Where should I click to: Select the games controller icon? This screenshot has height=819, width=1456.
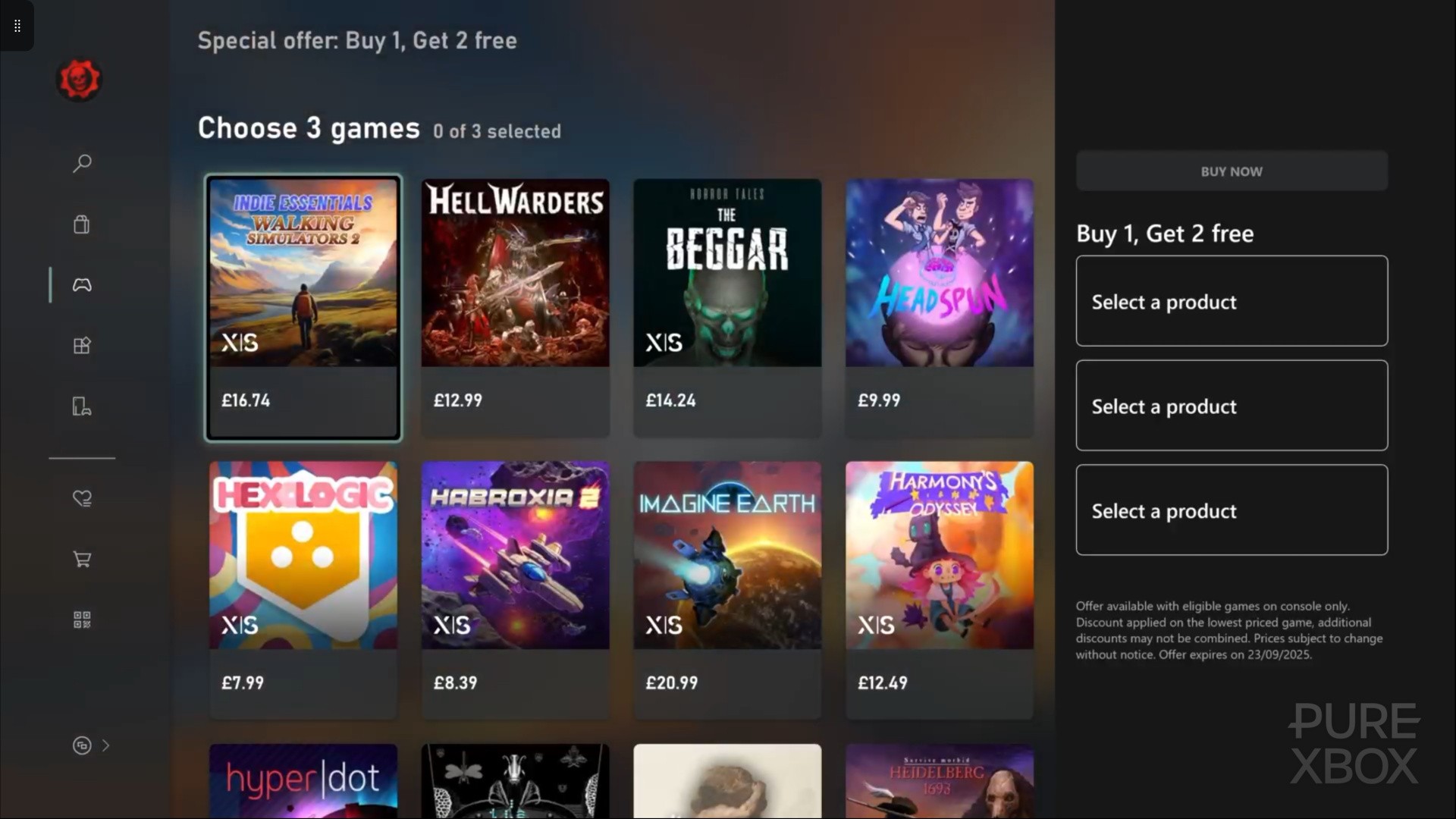tap(82, 284)
